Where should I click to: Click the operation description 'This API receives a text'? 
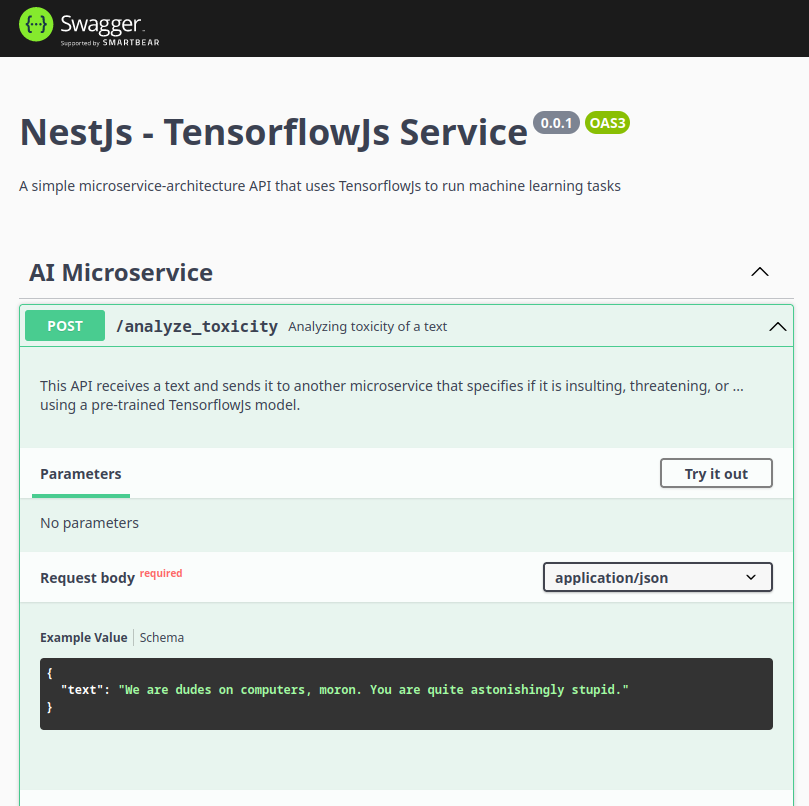pos(392,395)
